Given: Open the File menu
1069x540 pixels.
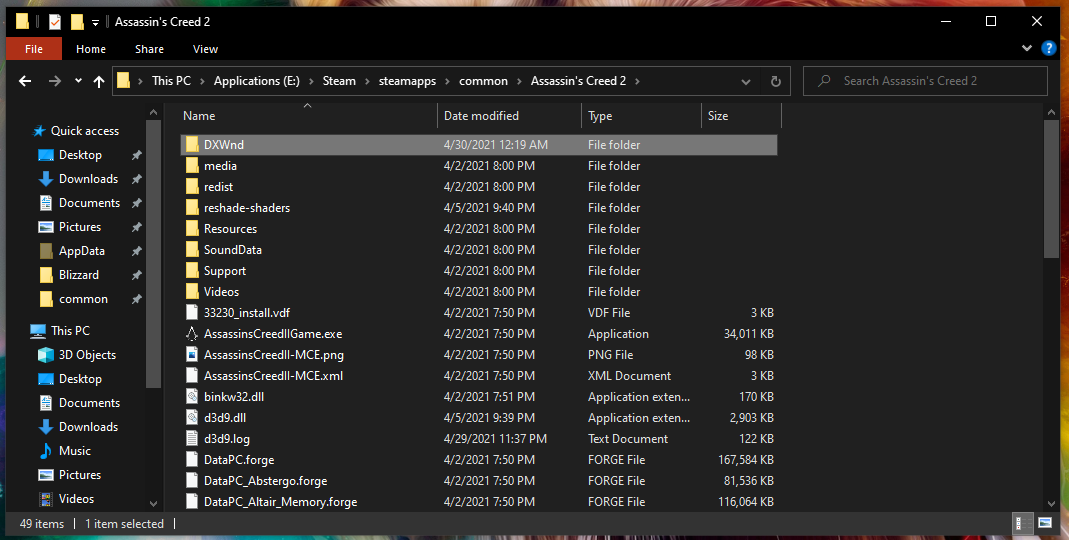Looking at the screenshot, I should click(x=33, y=49).
